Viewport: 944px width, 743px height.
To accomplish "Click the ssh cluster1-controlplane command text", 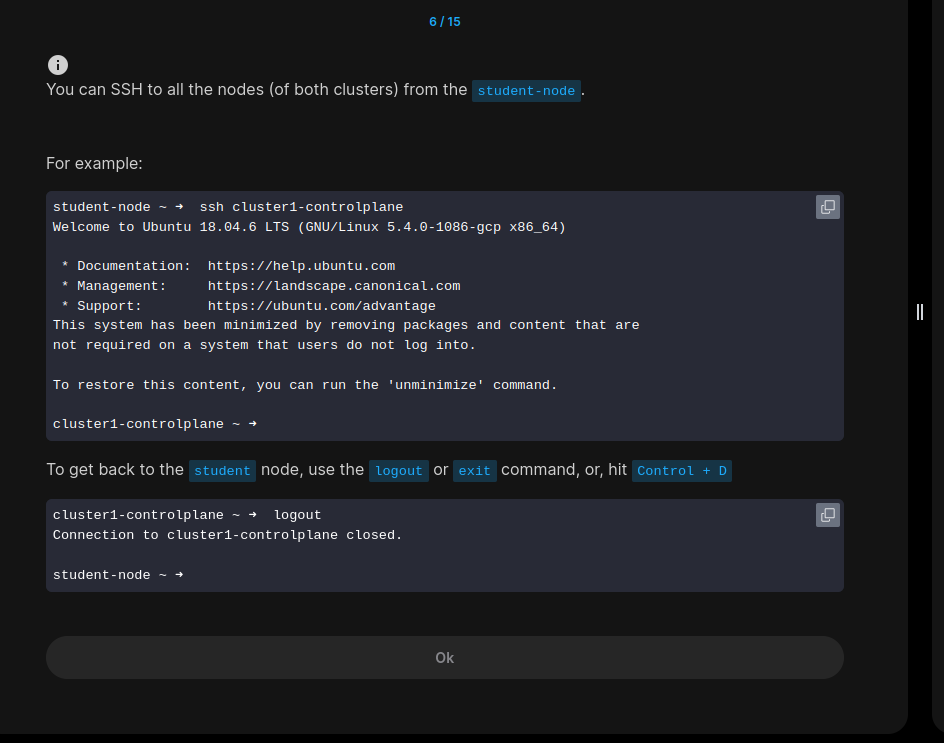I will click(x=301, y=207).
